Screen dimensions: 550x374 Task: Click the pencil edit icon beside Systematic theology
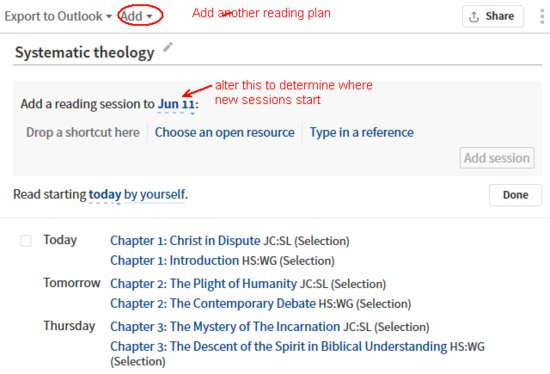click(168, 47)
